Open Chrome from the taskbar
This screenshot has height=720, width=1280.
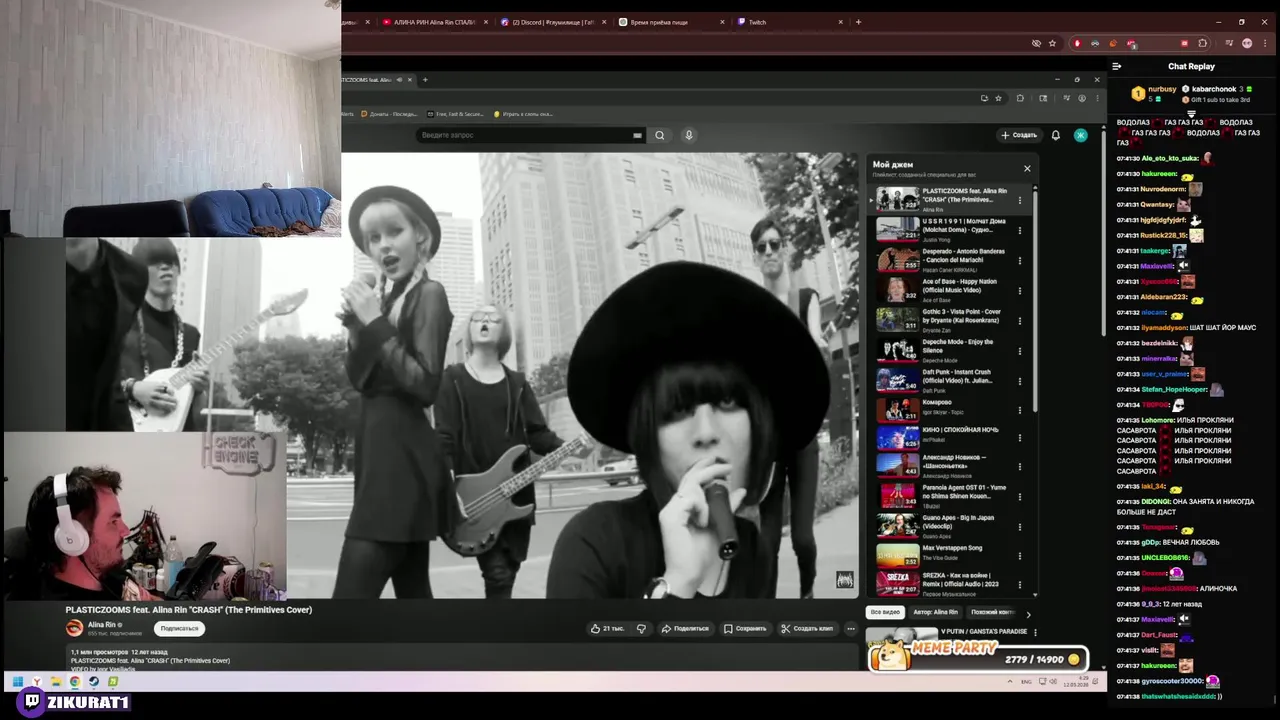pyautogui.click(x=75, y=682)
